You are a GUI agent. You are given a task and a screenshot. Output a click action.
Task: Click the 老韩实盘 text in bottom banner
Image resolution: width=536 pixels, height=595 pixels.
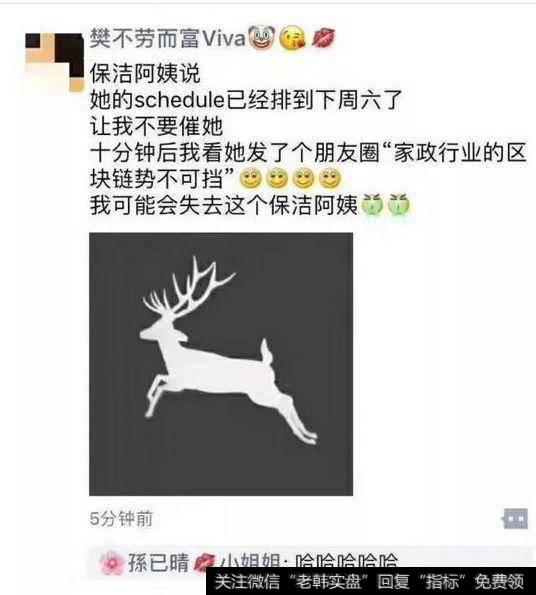click(329, 581)
